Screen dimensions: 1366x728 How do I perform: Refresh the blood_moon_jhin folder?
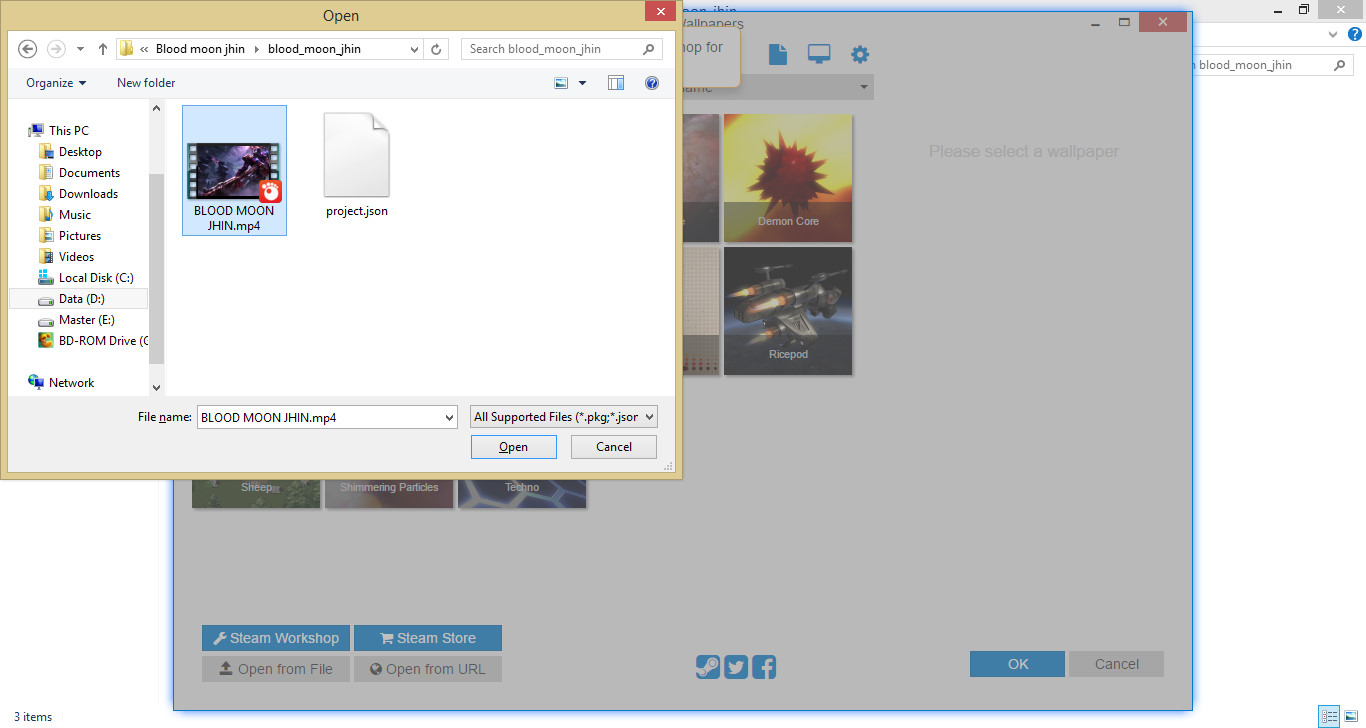(436, 49)
